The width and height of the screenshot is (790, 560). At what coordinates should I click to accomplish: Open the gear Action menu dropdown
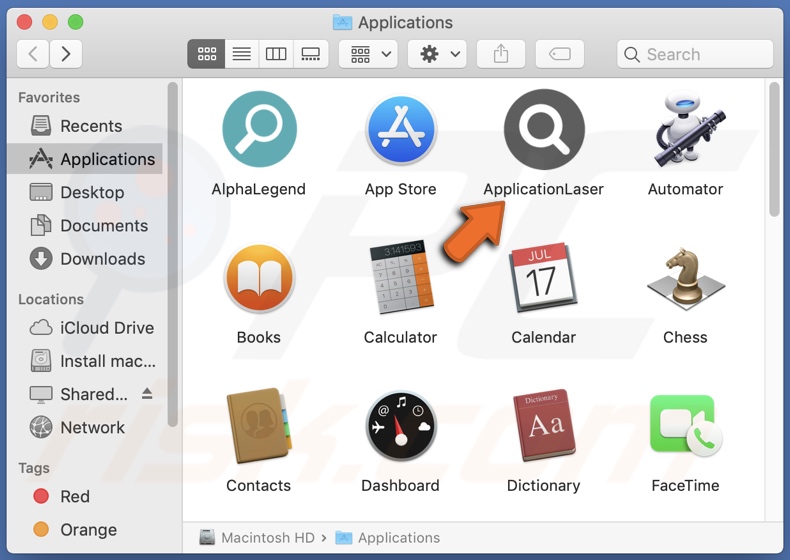coord(437,54)
